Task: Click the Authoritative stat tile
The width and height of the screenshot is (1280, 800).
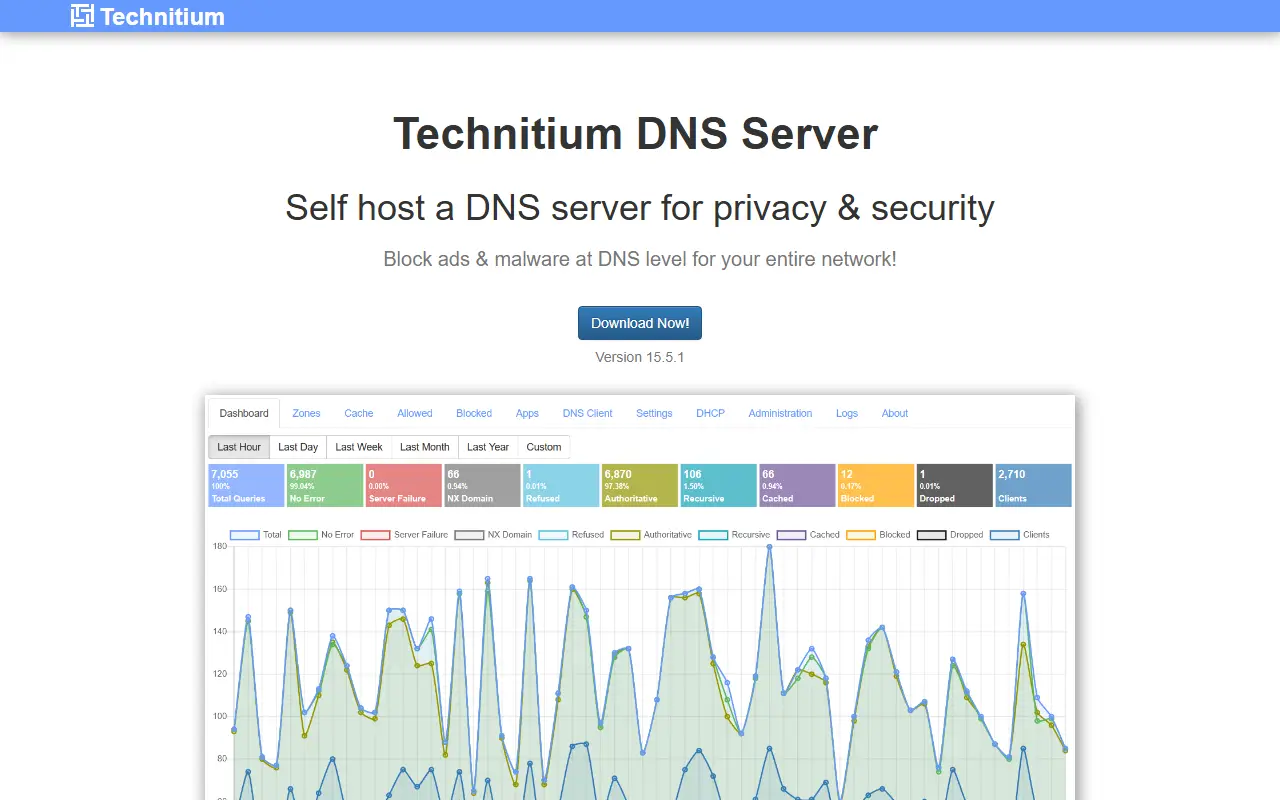Action: pos(640,485)
